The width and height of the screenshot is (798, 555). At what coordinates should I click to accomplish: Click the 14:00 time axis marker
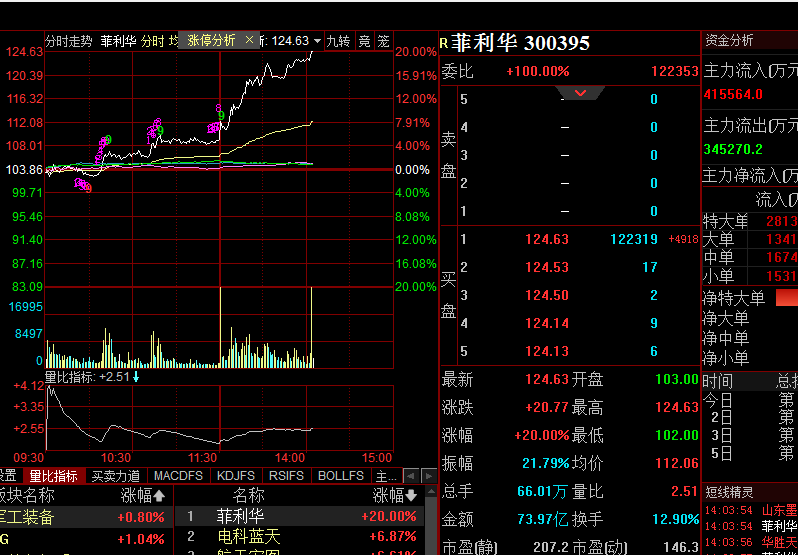(x=292, y=457)
